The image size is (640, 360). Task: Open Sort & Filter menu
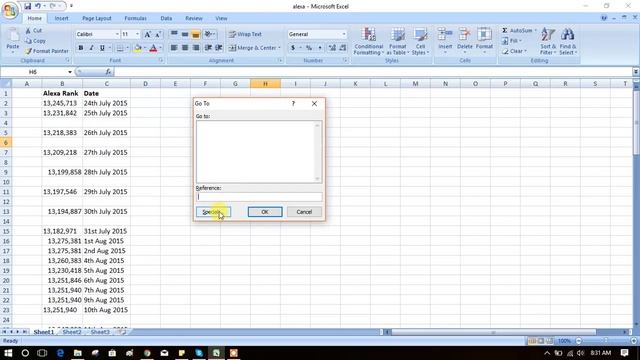pos(547,41)
